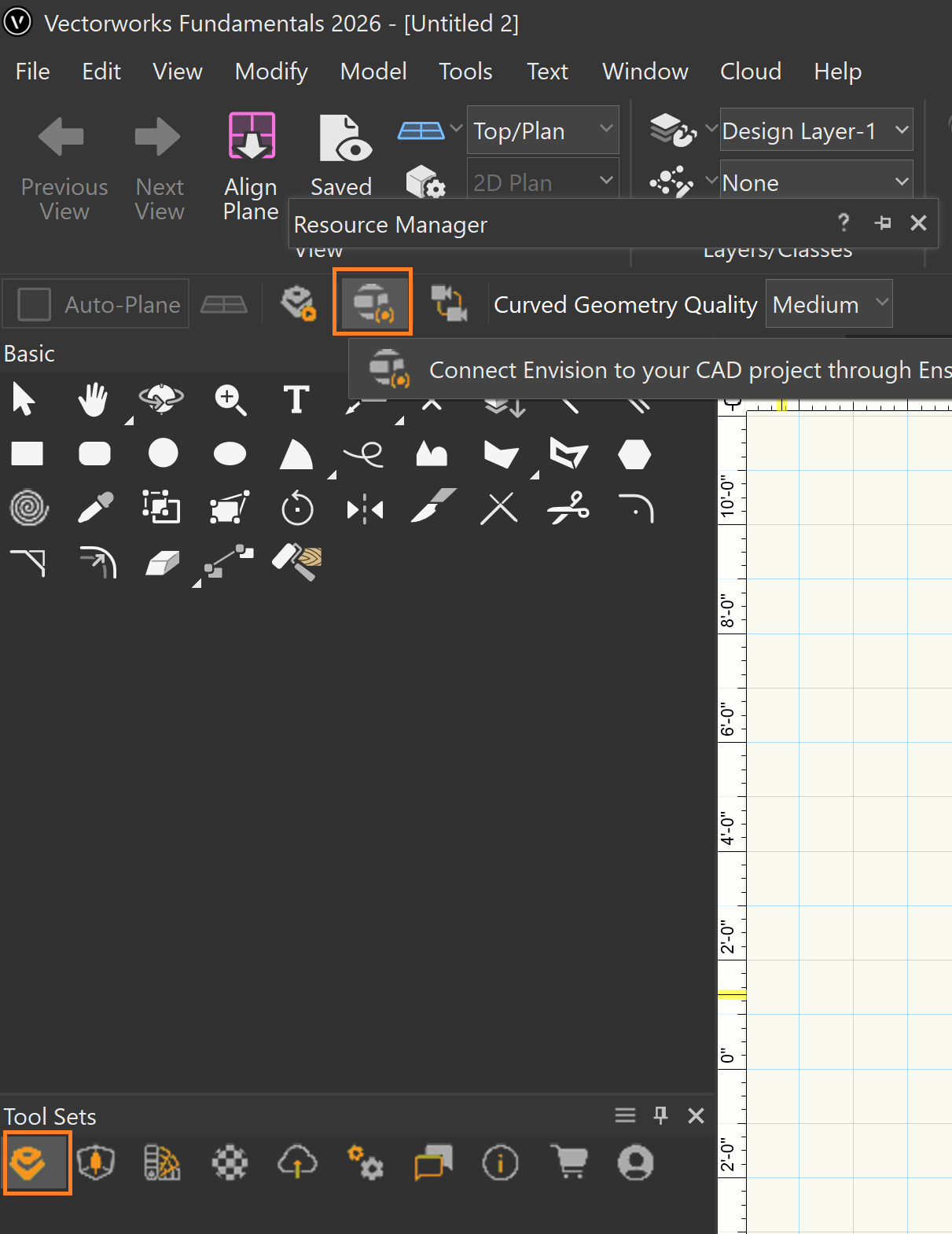This screenshot has height=1234, width=952.
Task: Click the Saved views button
Action: point(344,155)
